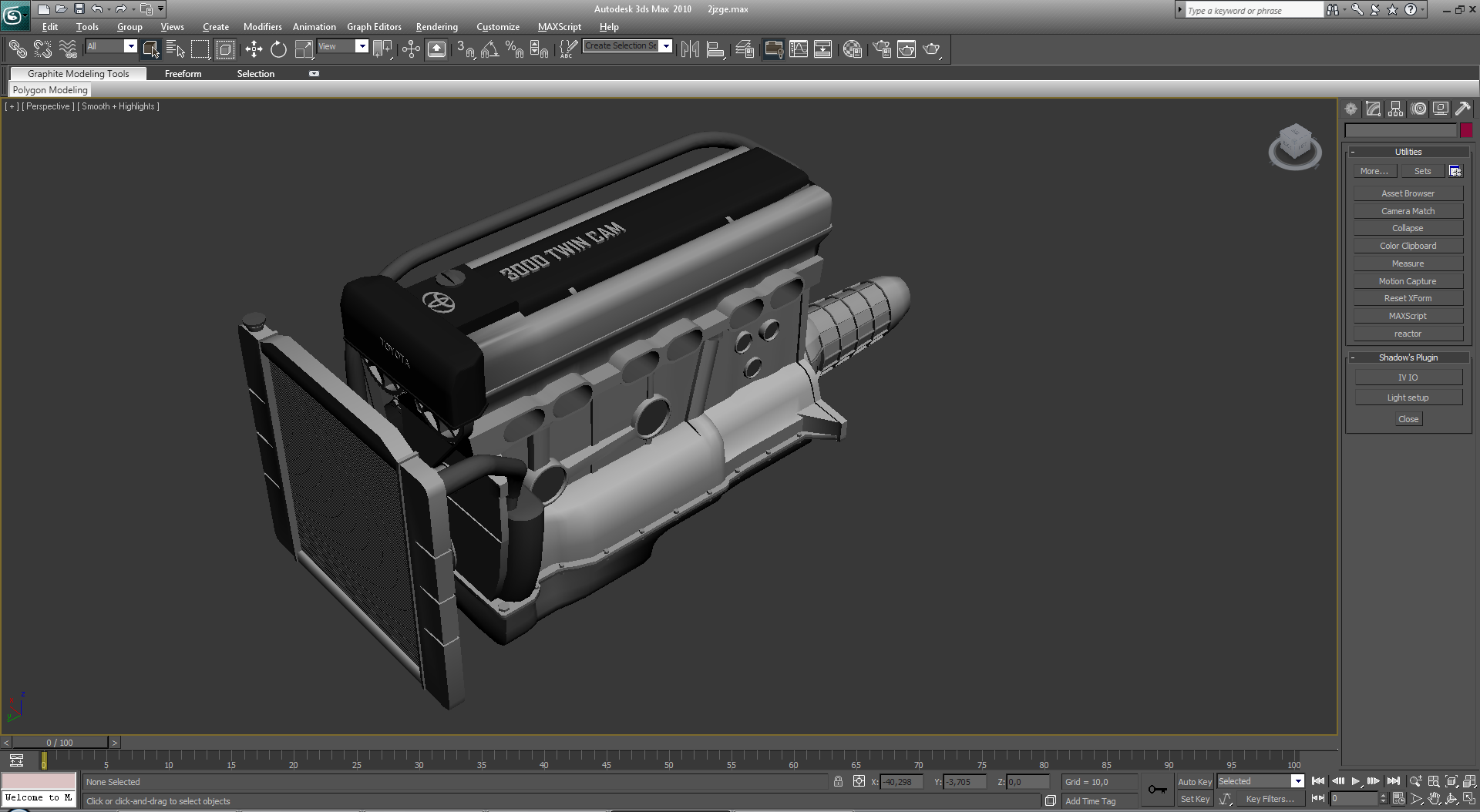This screenshot has height=812, width=1480.
Task: Open the Modifiers menu
Action: coord(262,27)
